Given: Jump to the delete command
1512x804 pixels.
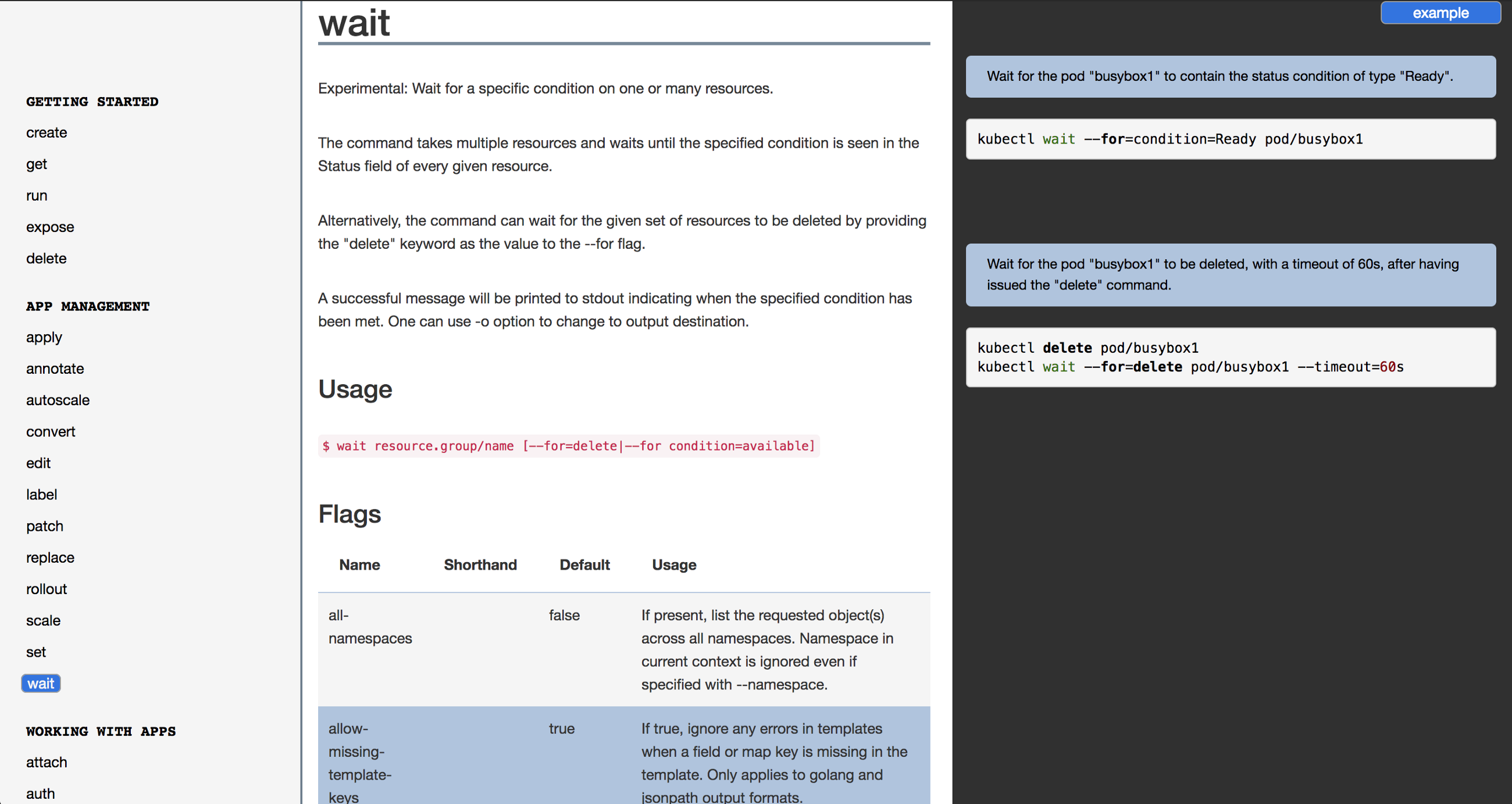Looking at the screenshot, I should click(47, 259).
